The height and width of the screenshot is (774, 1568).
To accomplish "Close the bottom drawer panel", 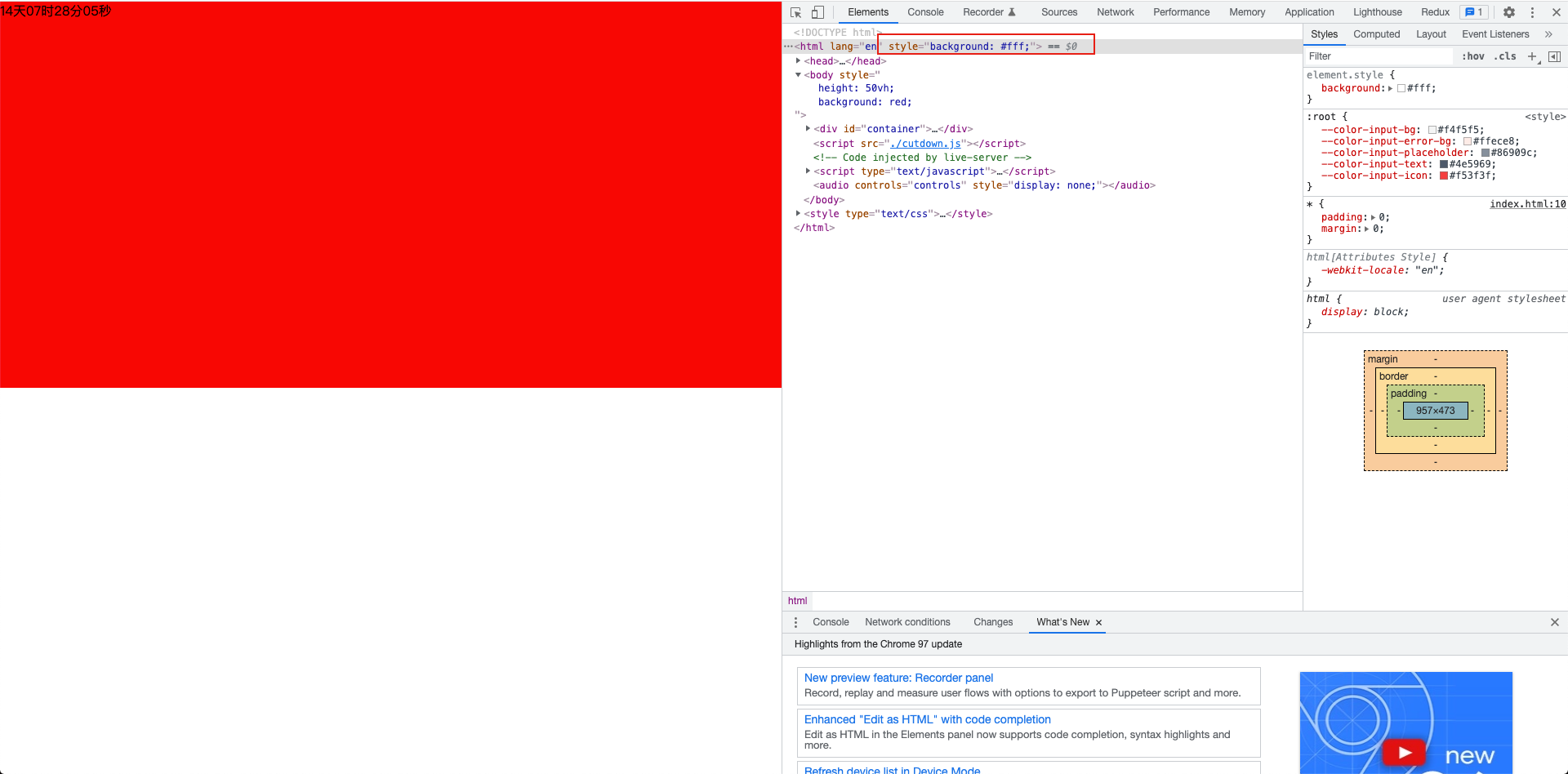I will 1555,622.
